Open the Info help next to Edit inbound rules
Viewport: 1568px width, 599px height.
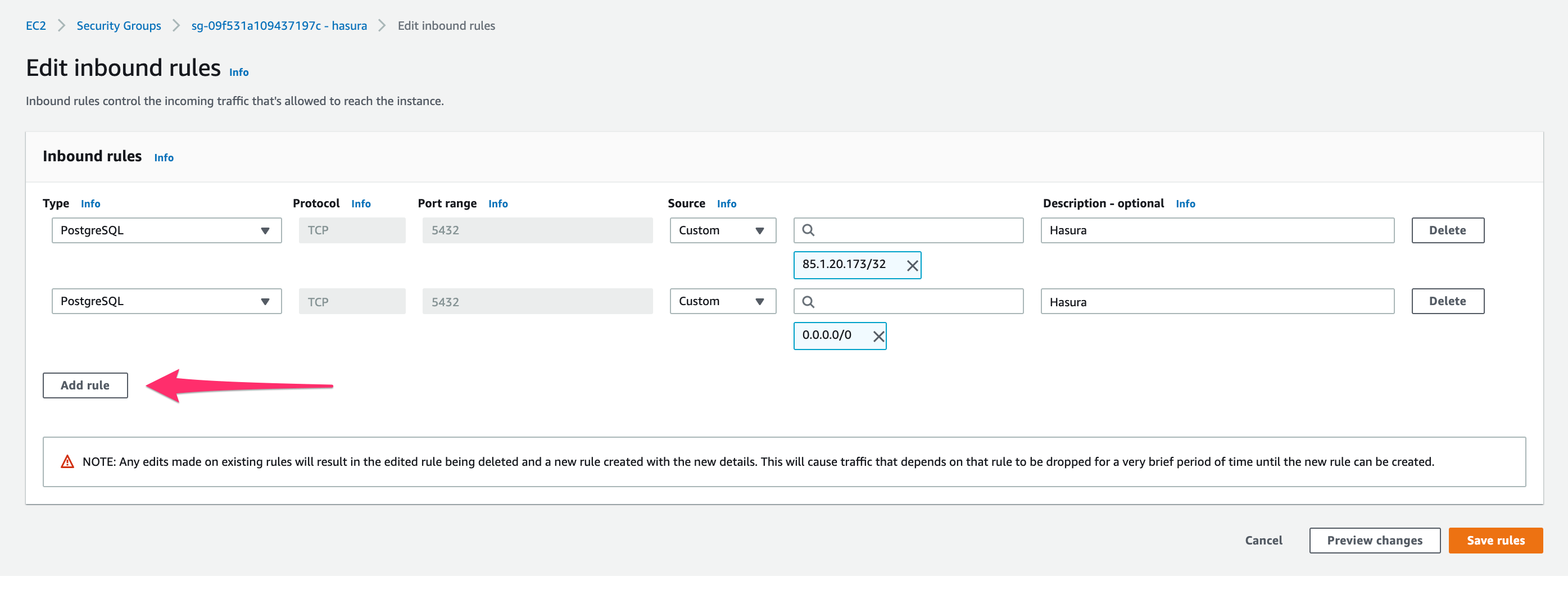tap(238, 72)
